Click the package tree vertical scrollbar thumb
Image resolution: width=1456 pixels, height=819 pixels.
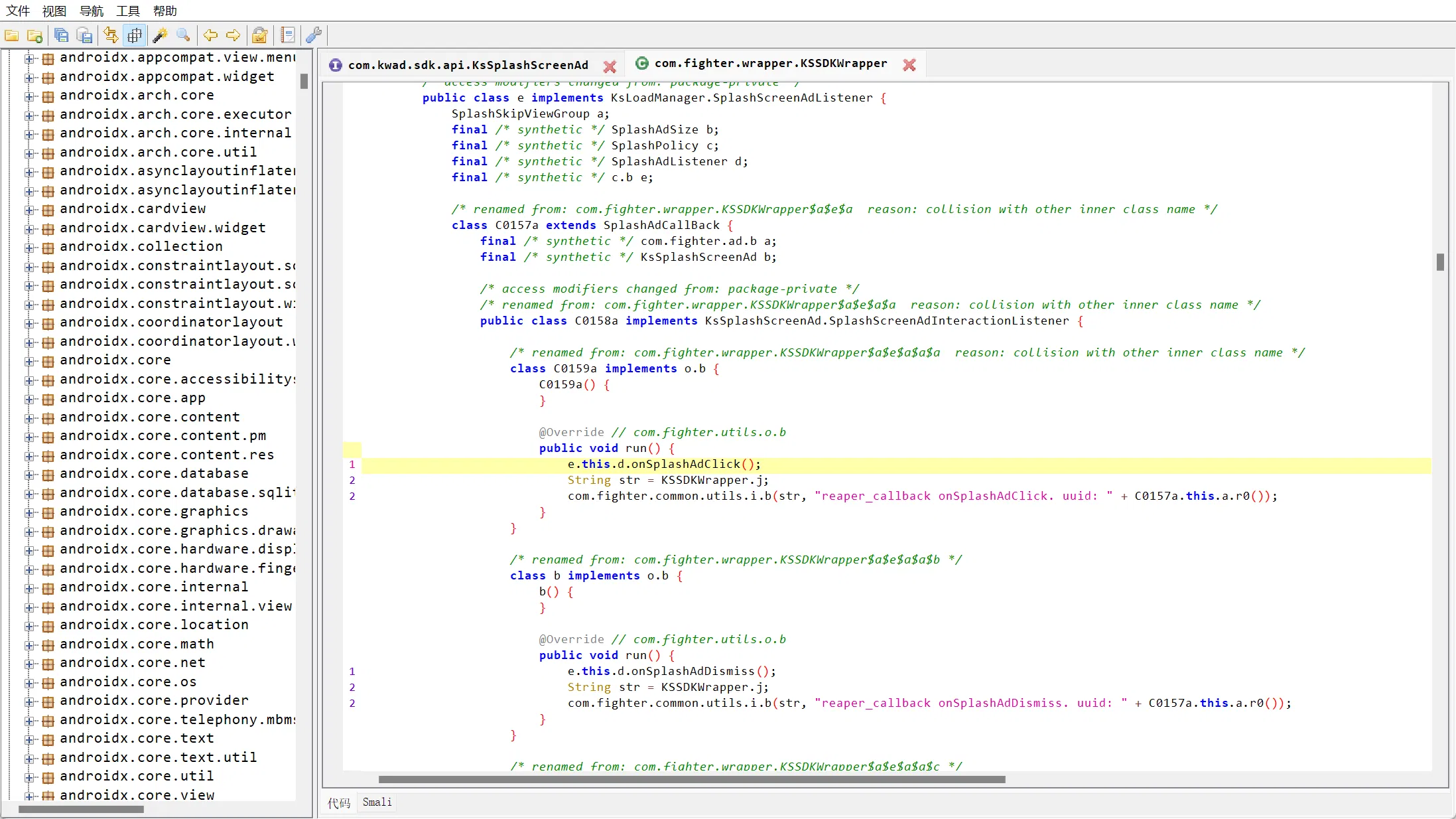[304, 81]
